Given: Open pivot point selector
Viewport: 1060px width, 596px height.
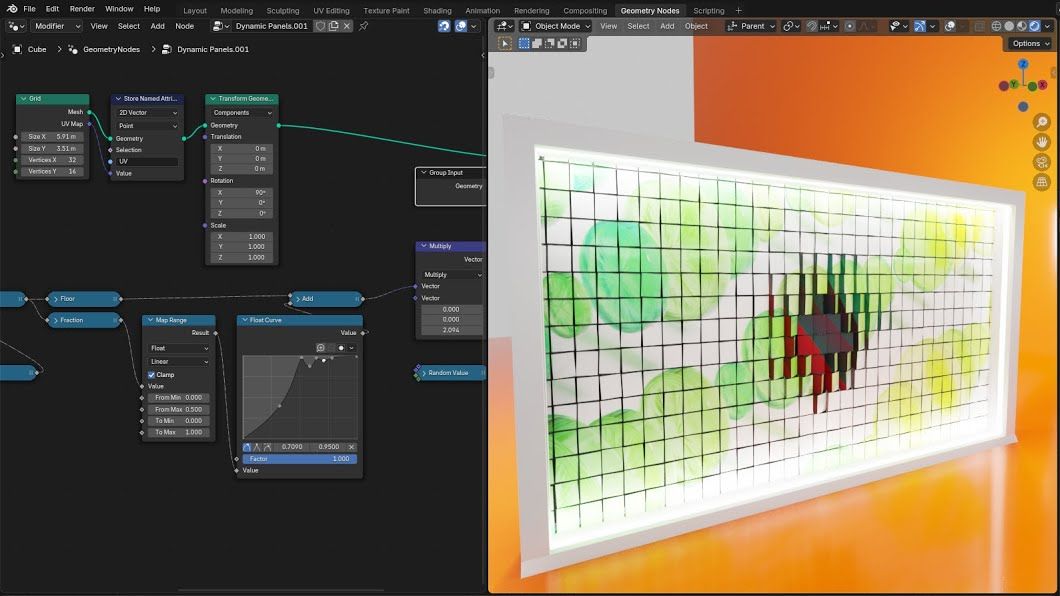Looking at the screenshot, I should pos(792,26).
